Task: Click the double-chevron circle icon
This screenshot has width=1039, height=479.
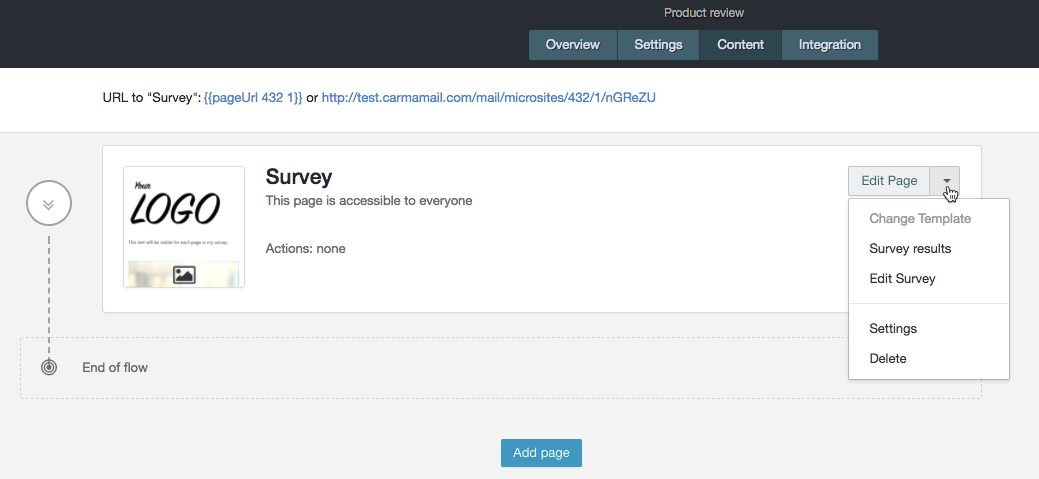Action: [x=48, y=203]
